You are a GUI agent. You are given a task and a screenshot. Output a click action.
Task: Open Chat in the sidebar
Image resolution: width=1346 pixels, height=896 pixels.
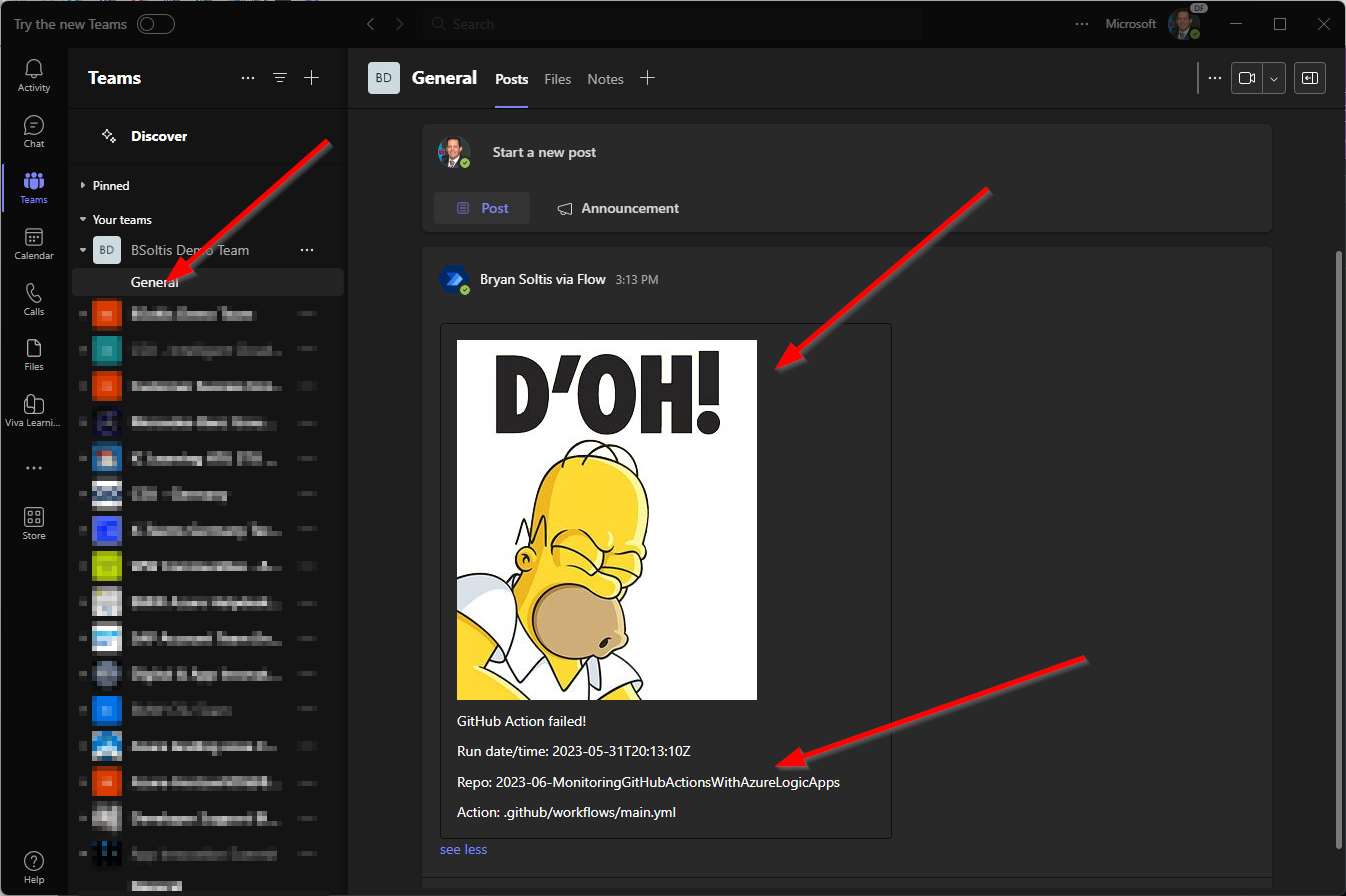pyautogui.click(x=34, y=132)
